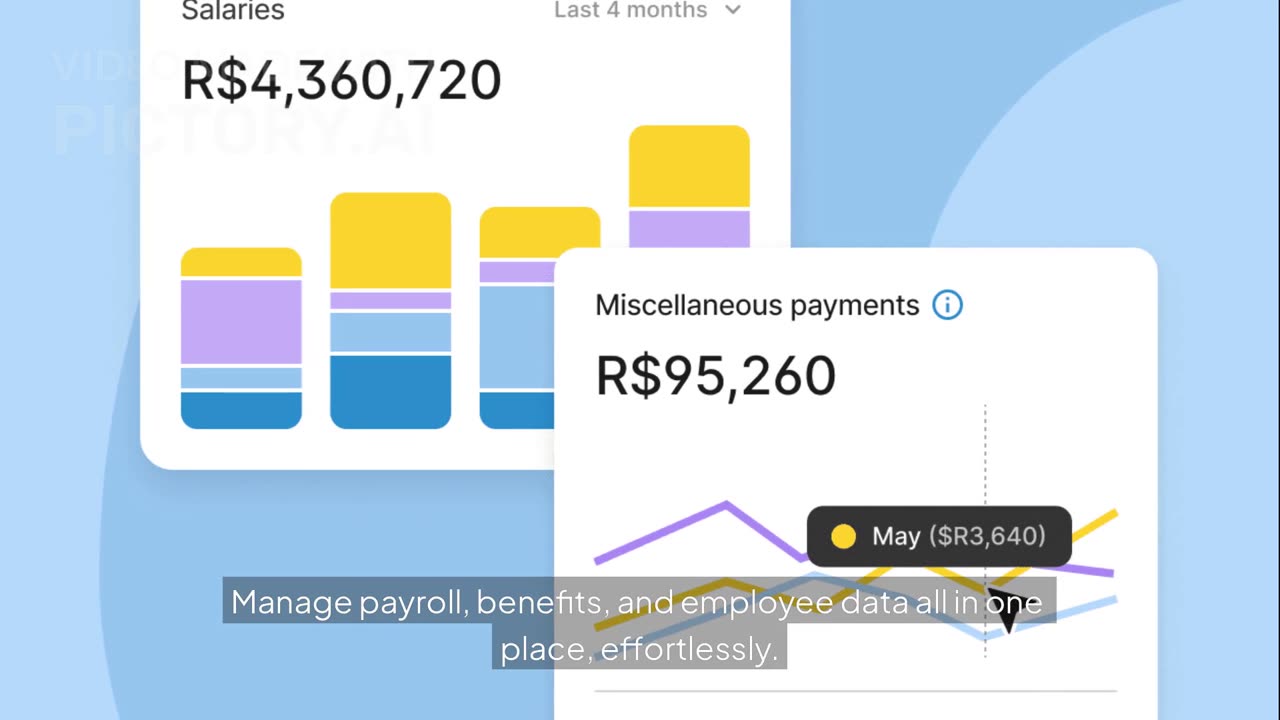1280x720 pixels.
Task: Click the Salaries card title
Action: click(x=233, y=12)
